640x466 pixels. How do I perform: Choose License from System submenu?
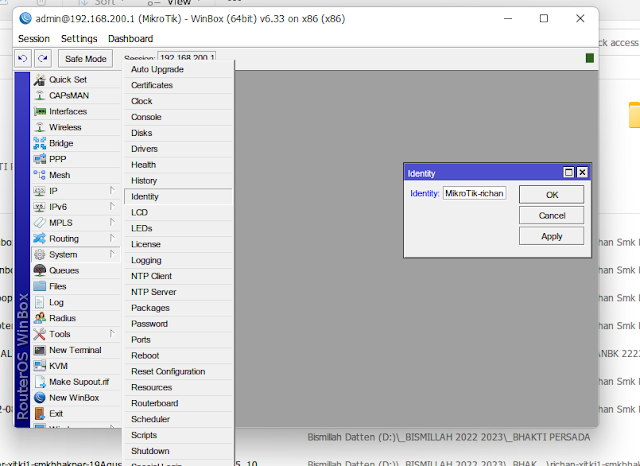tap(178, 244)
